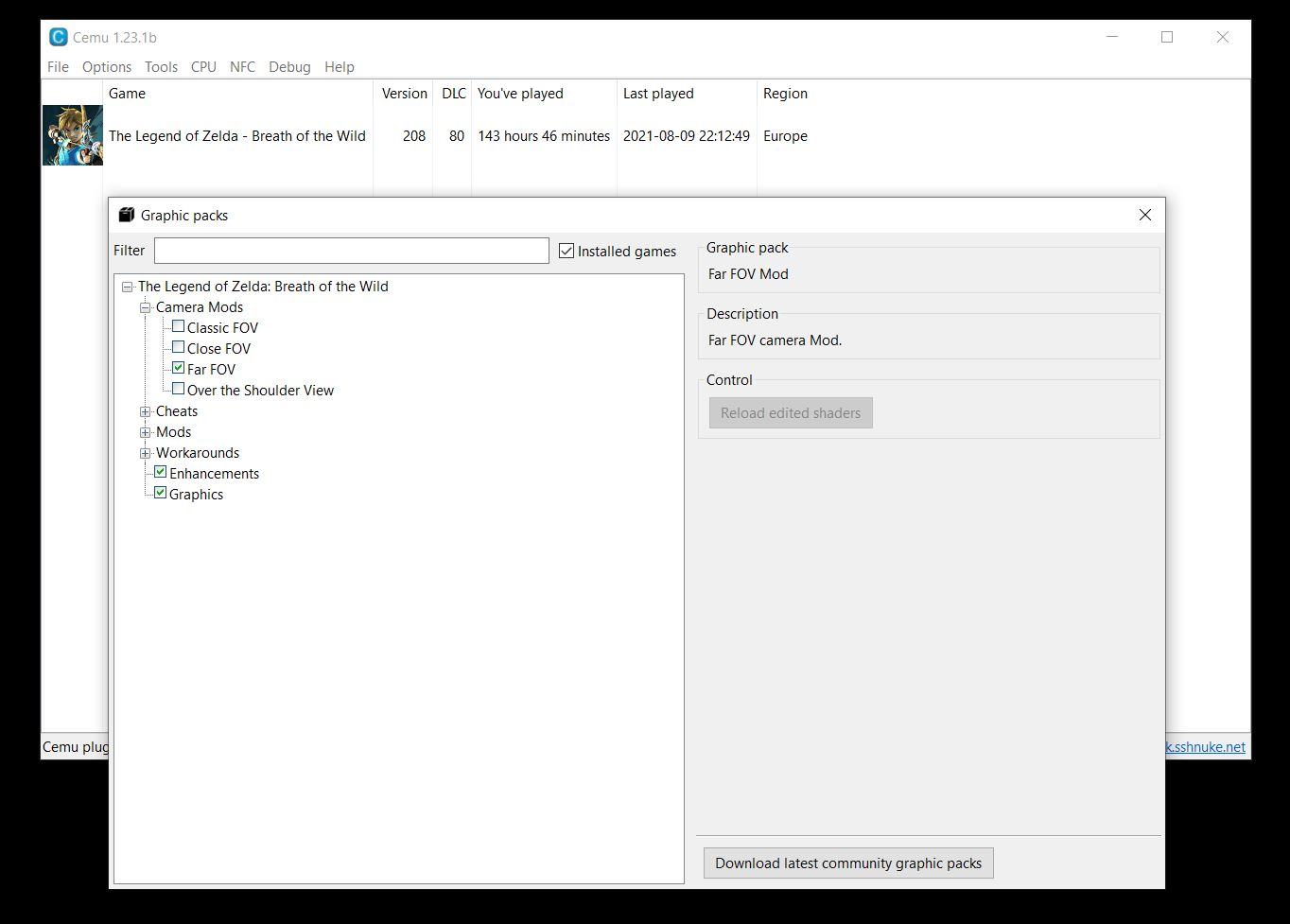
Task: Click the 143 hours 46 minutes playtime cell
Action: click(x=544, y=136)
